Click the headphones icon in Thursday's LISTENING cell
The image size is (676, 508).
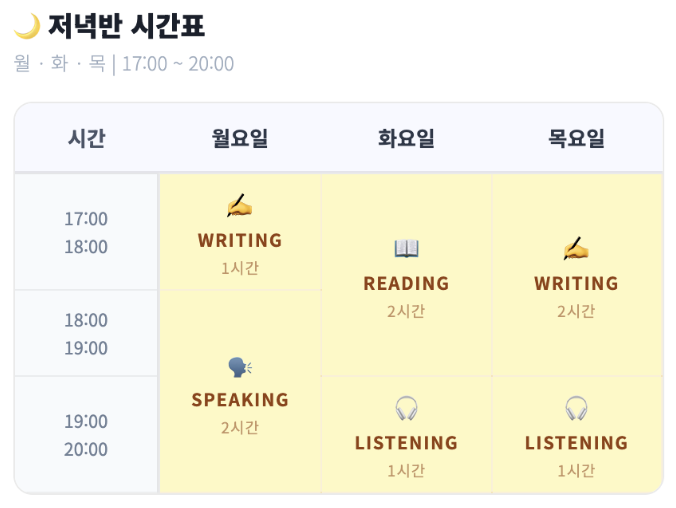pyautogui.click(x=576, y=408)
